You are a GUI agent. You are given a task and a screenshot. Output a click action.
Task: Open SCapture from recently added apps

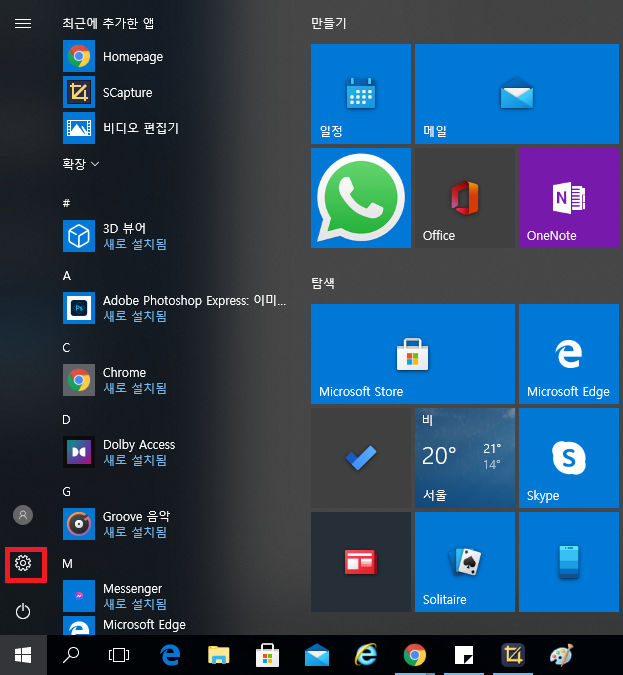pos(108,93)
